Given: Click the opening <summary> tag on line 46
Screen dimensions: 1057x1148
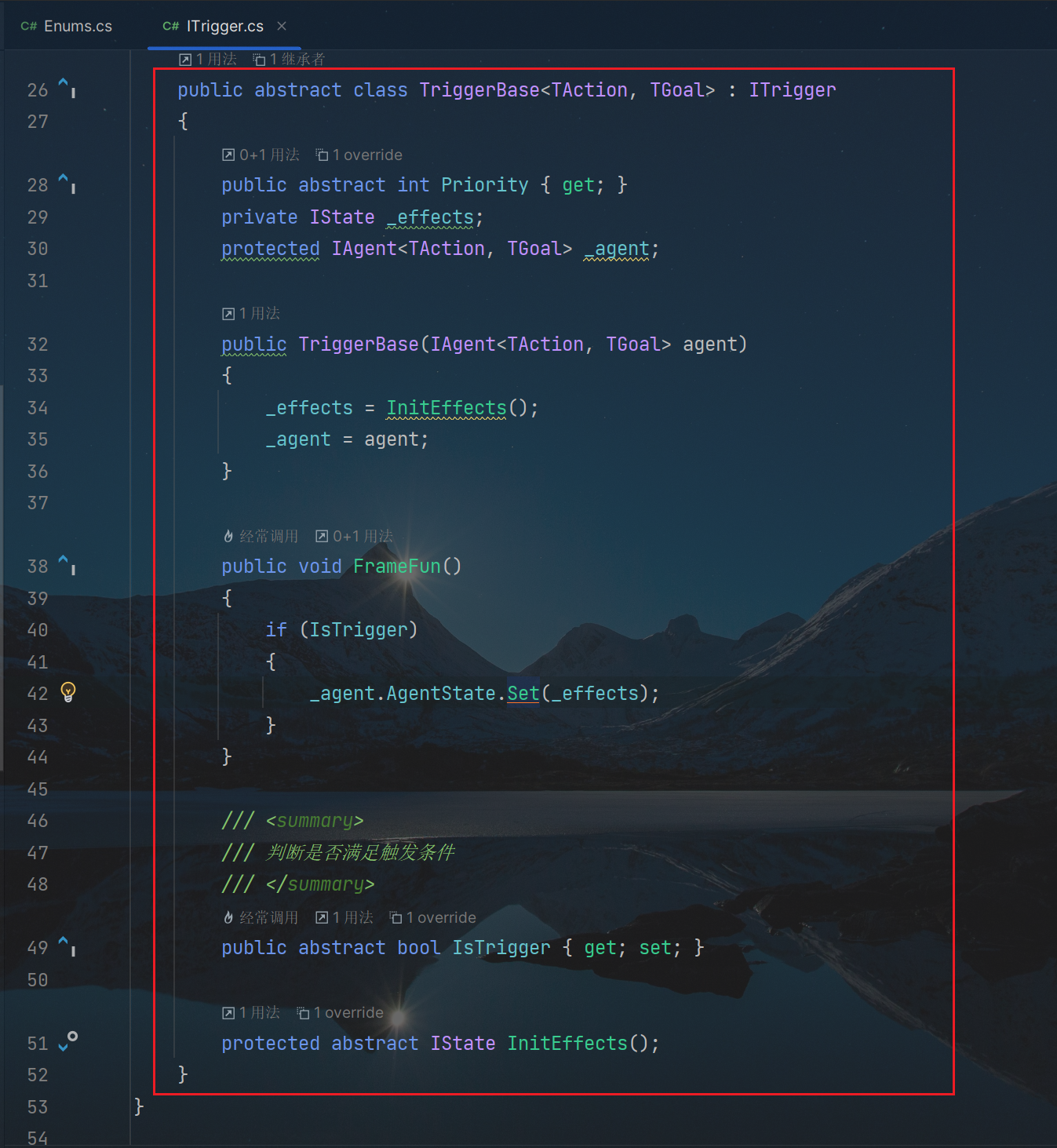Looking at the screenshot, I should (315, 821).
